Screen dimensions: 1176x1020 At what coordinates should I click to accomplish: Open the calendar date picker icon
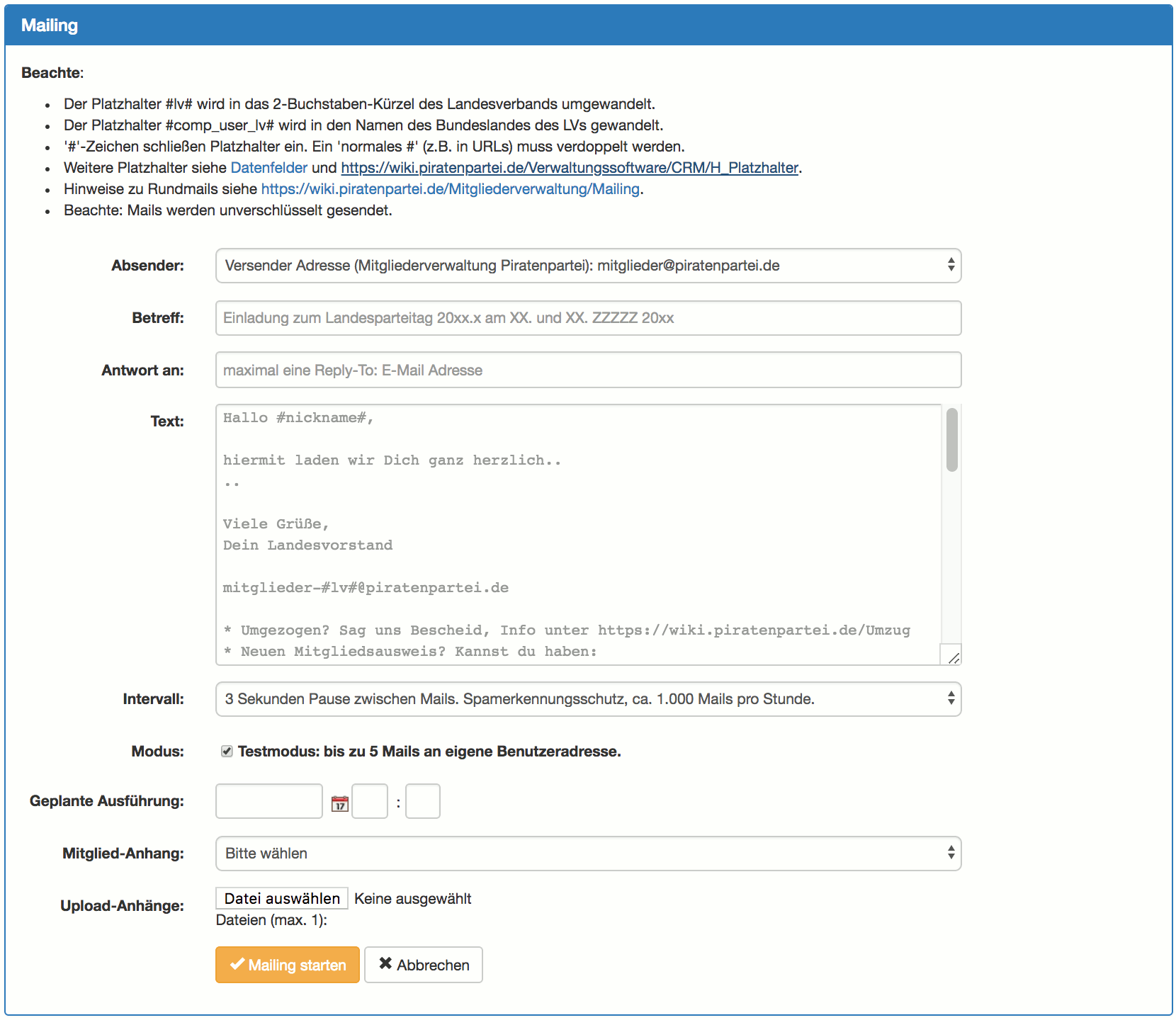[x=340, y=803]
